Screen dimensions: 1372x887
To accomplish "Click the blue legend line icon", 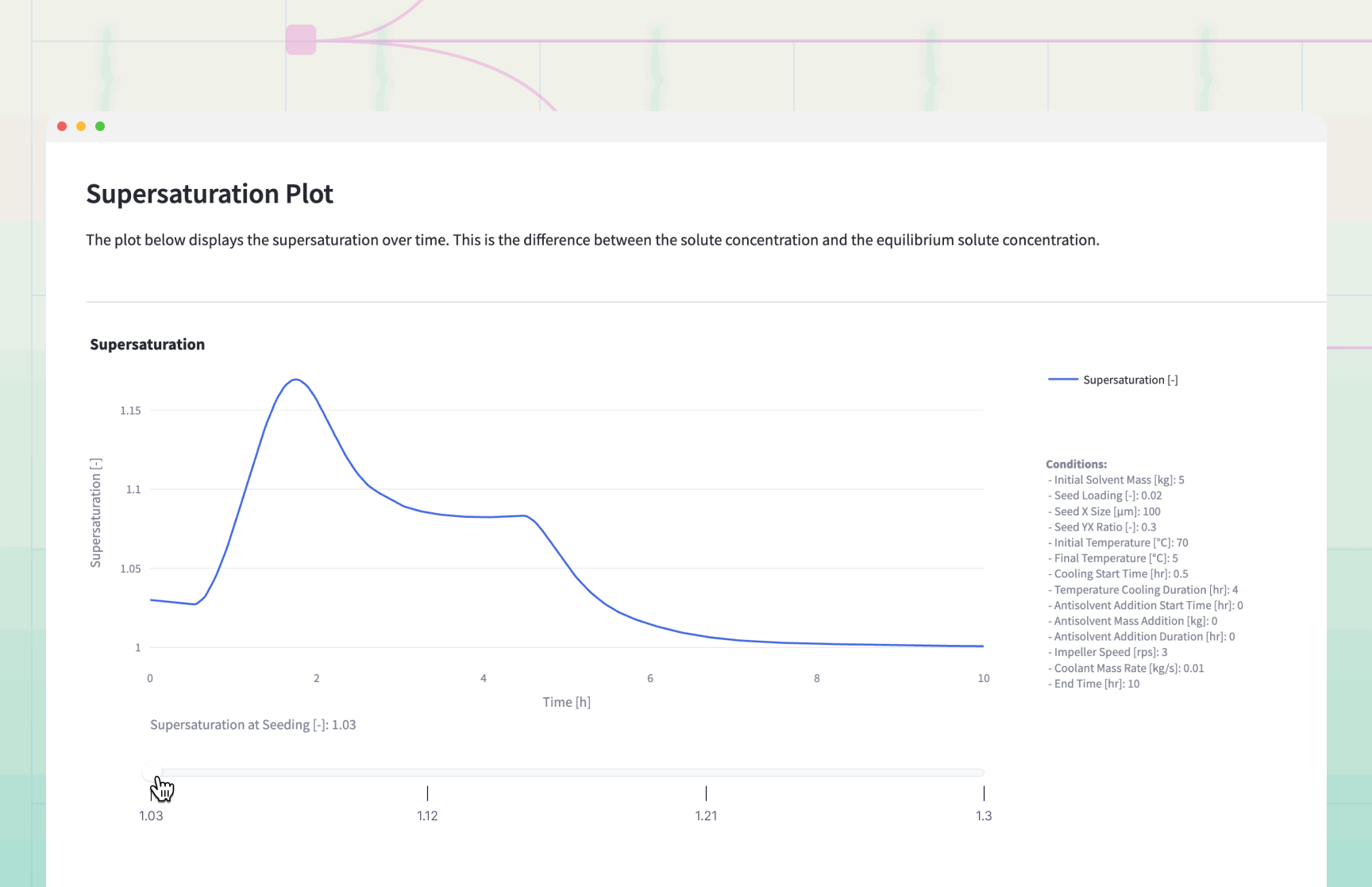I will pyautogui.click(x=1062, y=380).
